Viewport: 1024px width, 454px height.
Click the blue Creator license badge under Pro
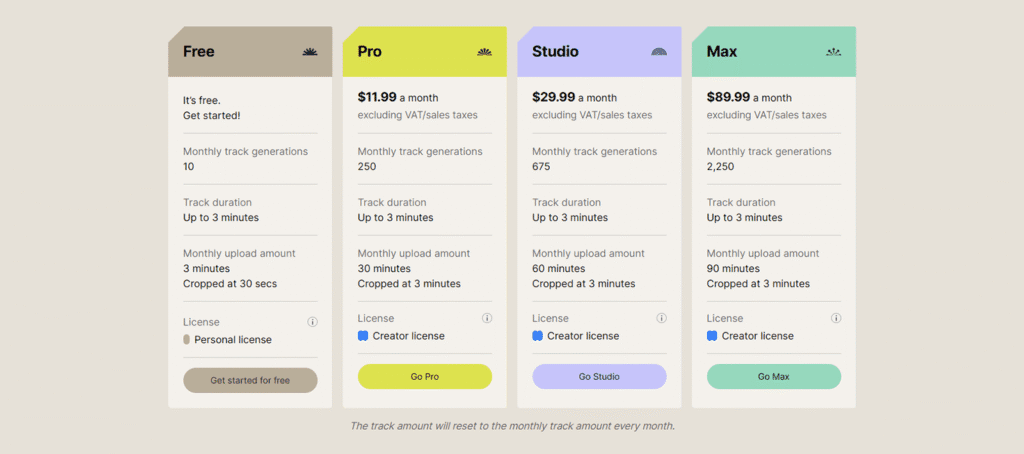pos(363,336)
